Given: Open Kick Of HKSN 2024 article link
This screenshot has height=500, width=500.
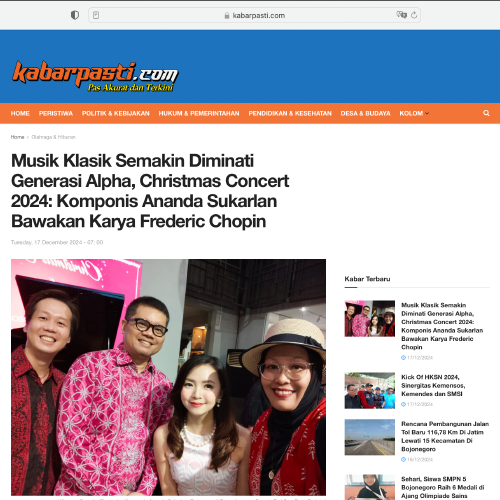Looking at the screenshot, I should [x=433, y=385].
